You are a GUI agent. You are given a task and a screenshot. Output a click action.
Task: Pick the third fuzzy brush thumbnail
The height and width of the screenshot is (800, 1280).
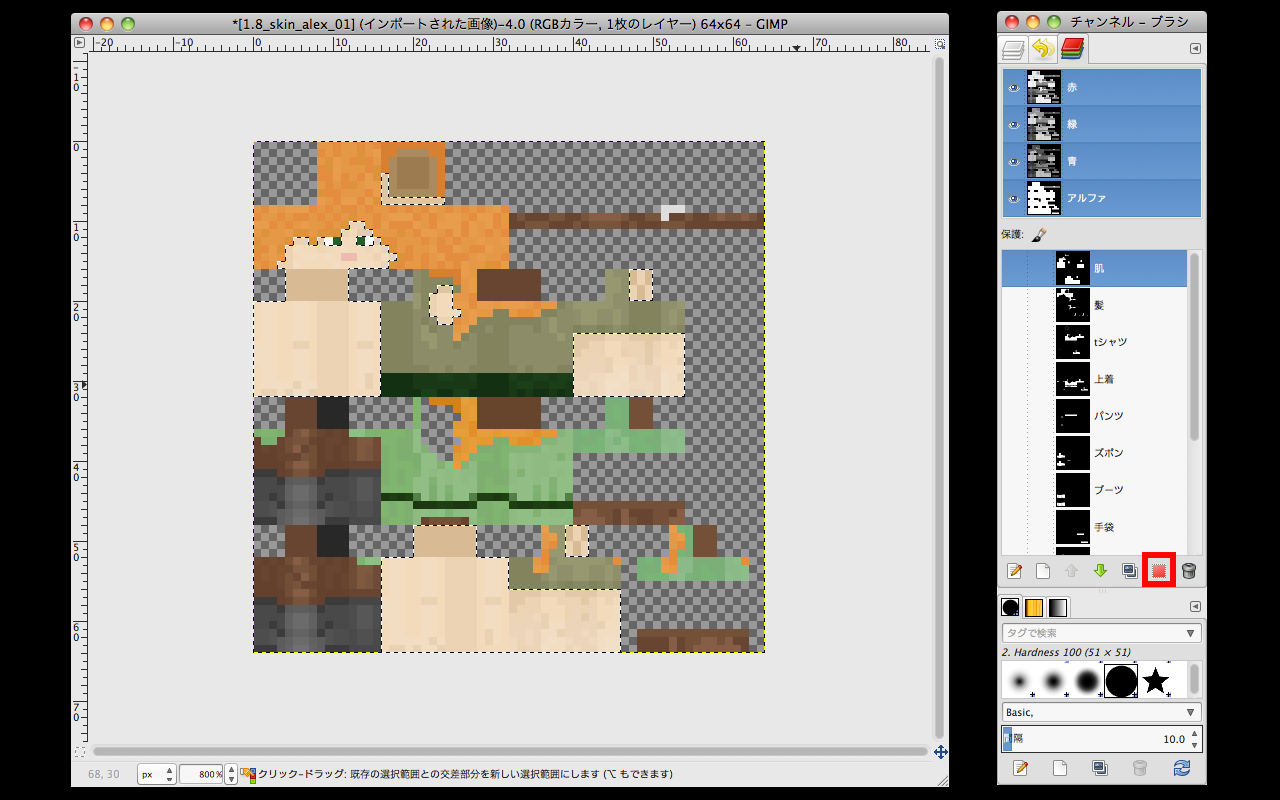1087,681
